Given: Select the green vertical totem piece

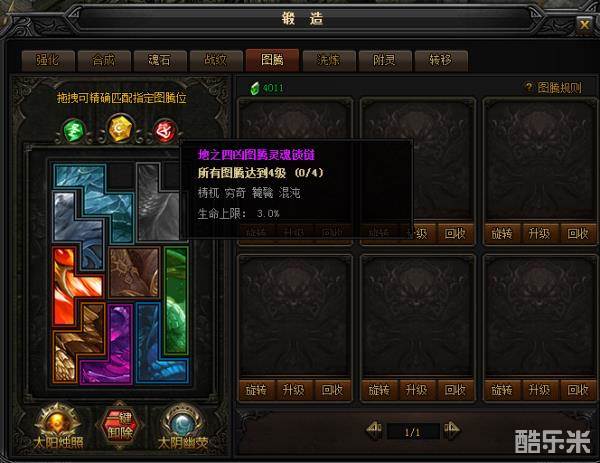Looking at the screenshot, I should point(176,301).
